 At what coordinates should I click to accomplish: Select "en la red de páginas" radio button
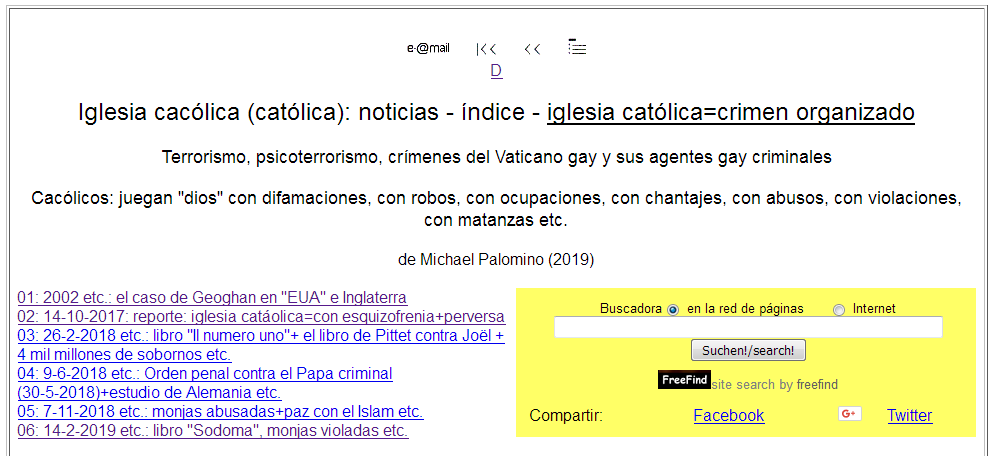tap(673, 310)
